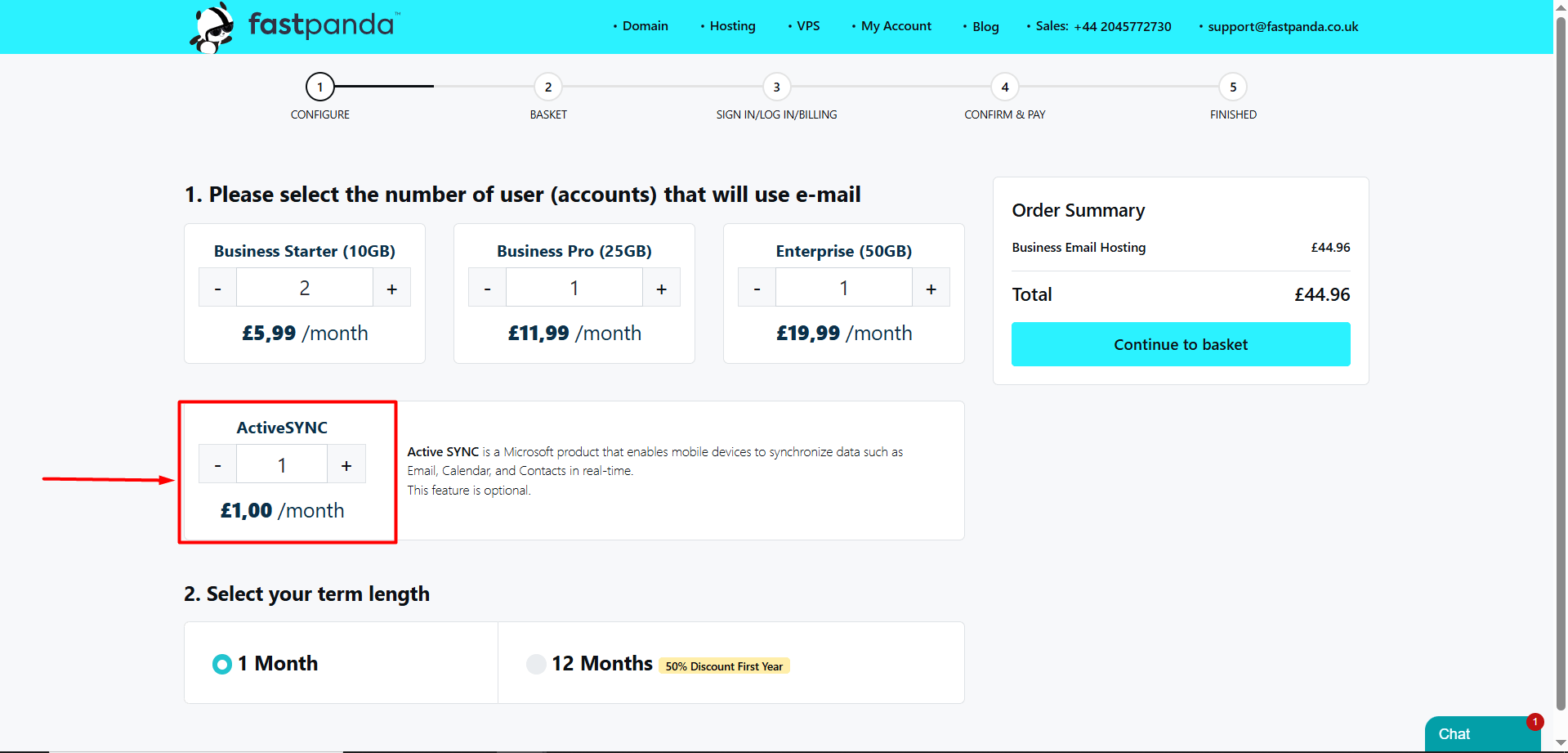Screen dimensions: 1568x753
Task: Decrease Business Pro (25GB) quantity
Action: tap(488, 288)
